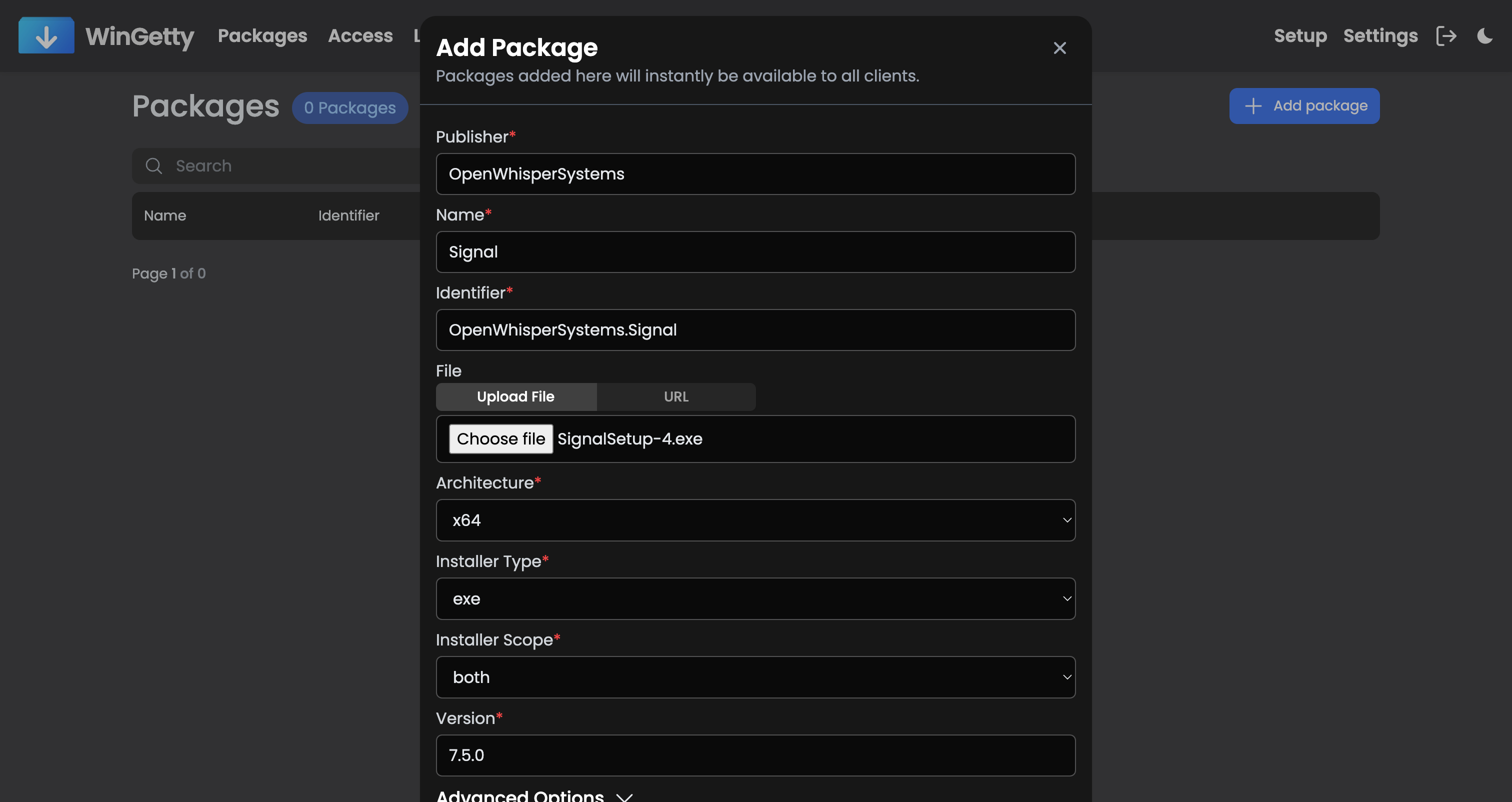Open the Settings page
This screenshot has height=802, width=1512.
(x=1380, y=36)
